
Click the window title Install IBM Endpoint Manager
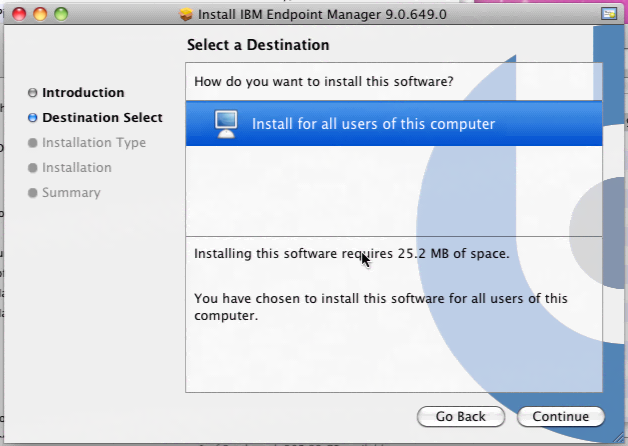(x=322, y=14)
